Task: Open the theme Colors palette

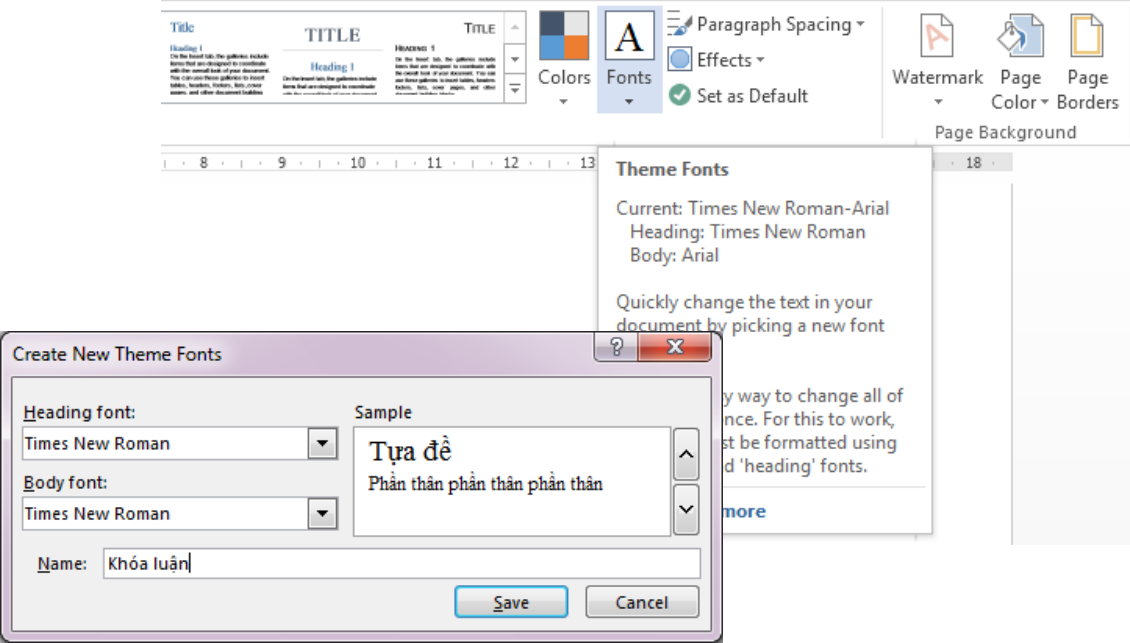Action: point(564,59)
